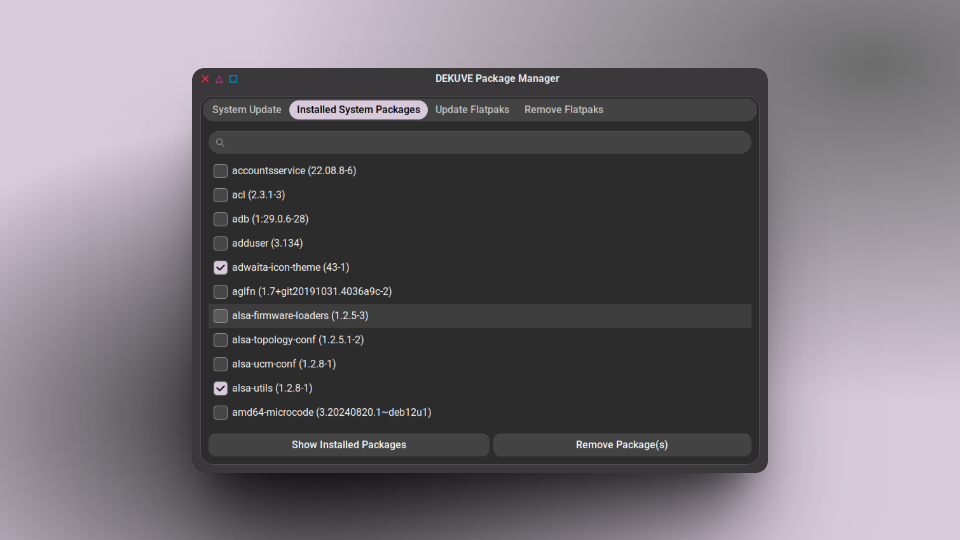Select the amd64-microcode checkbox
960x540 pixels.
click(220, 413)
